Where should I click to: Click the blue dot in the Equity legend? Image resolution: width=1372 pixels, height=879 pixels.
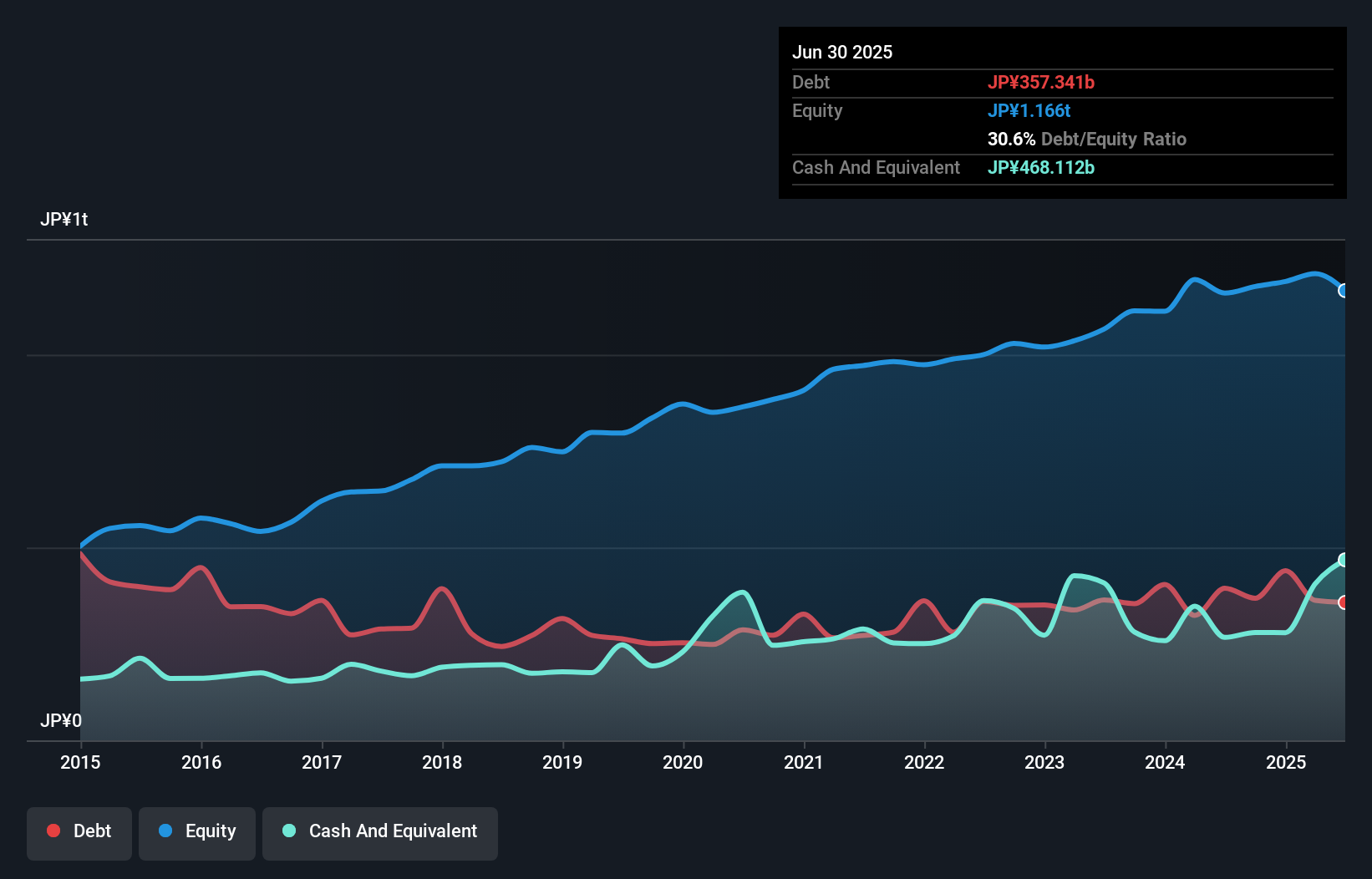pos(165,831)
